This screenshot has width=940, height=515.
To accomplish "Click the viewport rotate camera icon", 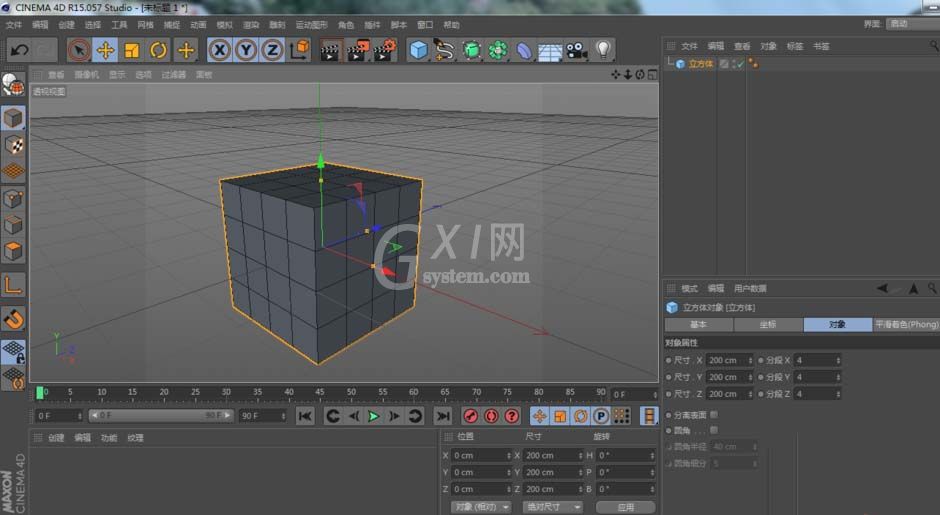I will tap(640, 74).
